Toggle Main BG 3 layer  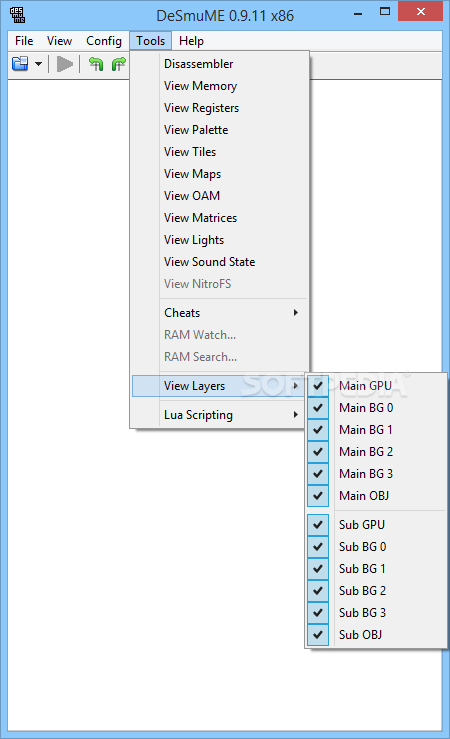pyautogui.click(x=376, y=474)
